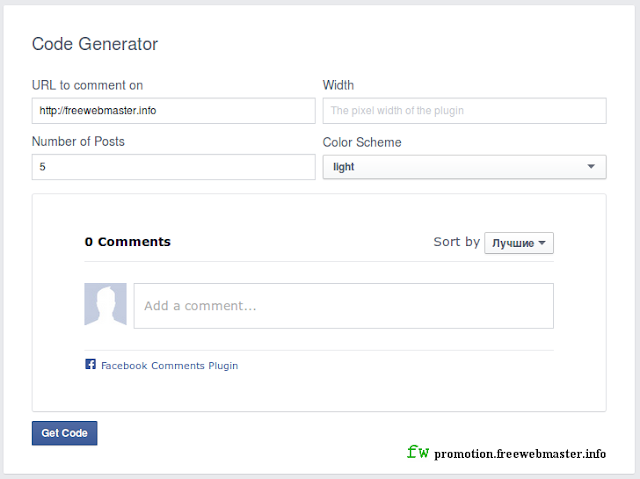Open the Facebook Comments Plugin link
Viewport: 640px width, 479px height.
point(169,366)
